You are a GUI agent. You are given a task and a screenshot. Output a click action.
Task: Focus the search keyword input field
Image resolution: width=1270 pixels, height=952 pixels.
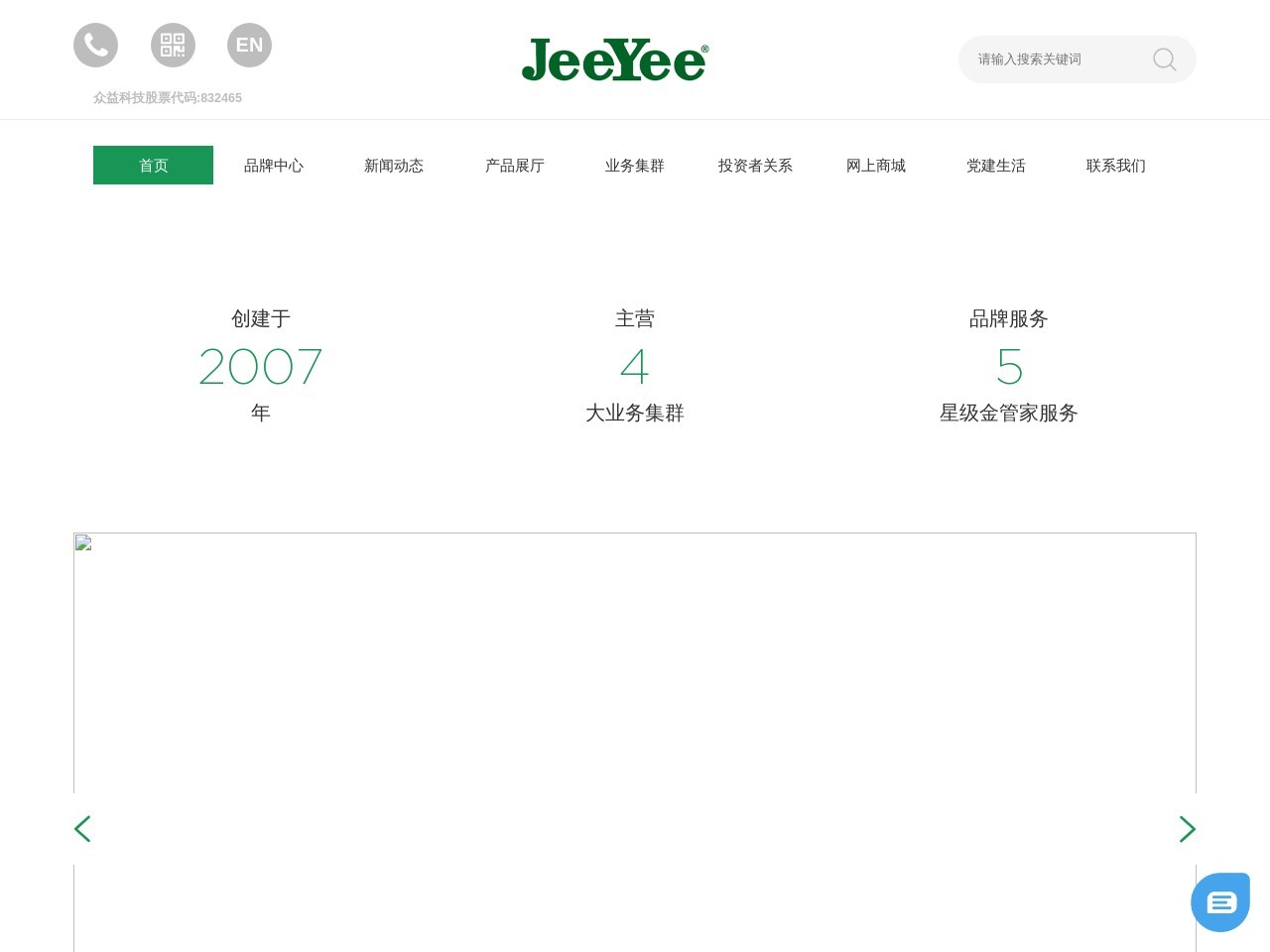pos(1052,59)
